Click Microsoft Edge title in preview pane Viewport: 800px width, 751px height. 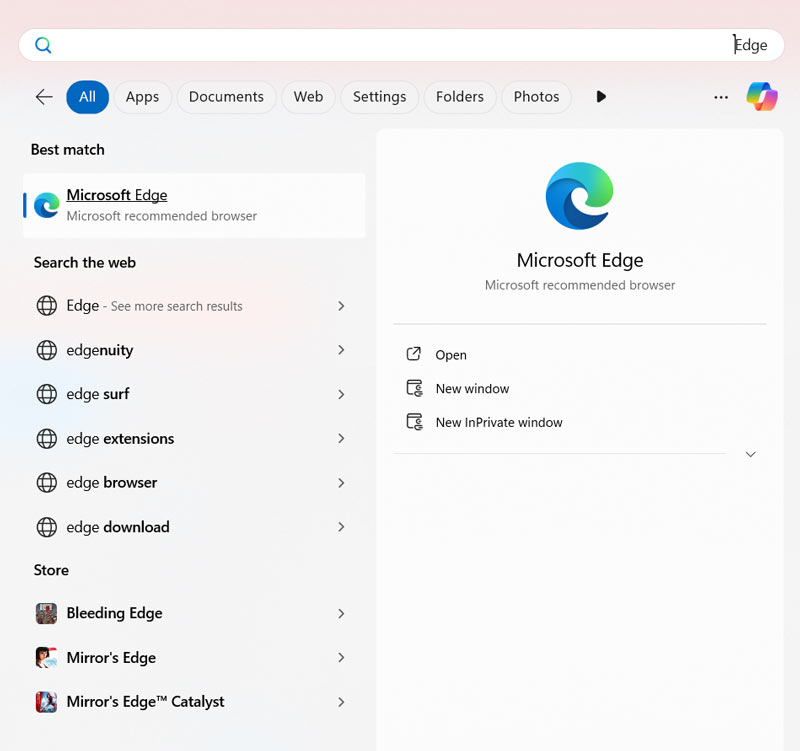pos(580,261)
